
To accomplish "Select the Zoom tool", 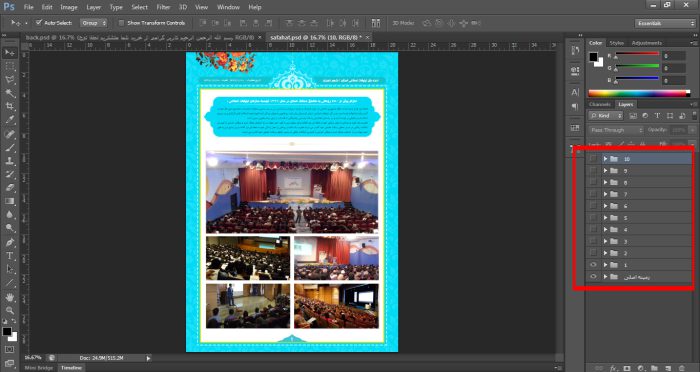I will click(10, 310).
